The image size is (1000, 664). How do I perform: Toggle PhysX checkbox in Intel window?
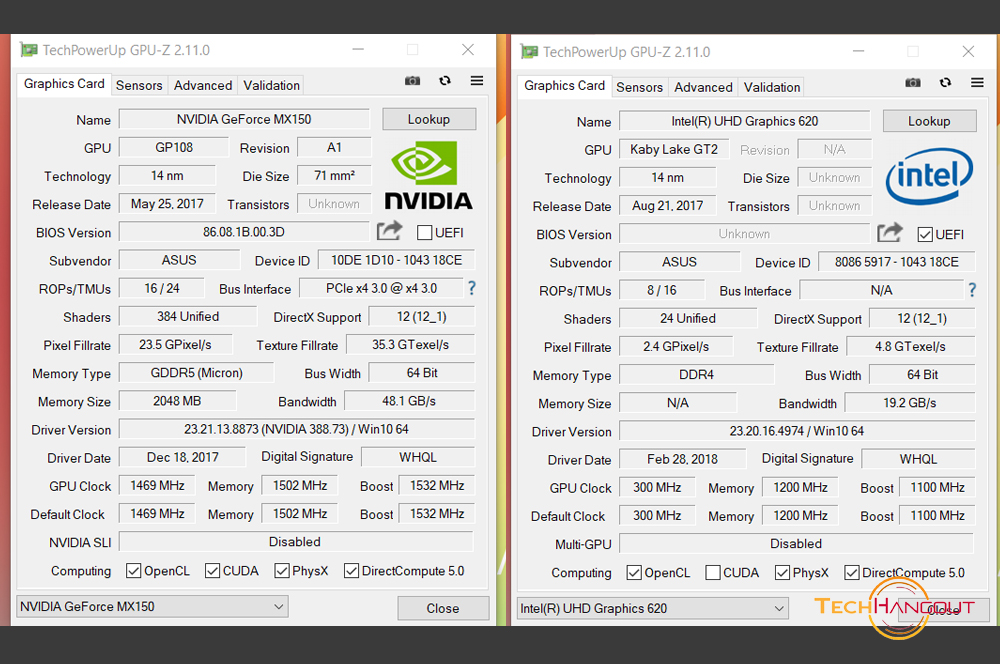tap(783, 573)
